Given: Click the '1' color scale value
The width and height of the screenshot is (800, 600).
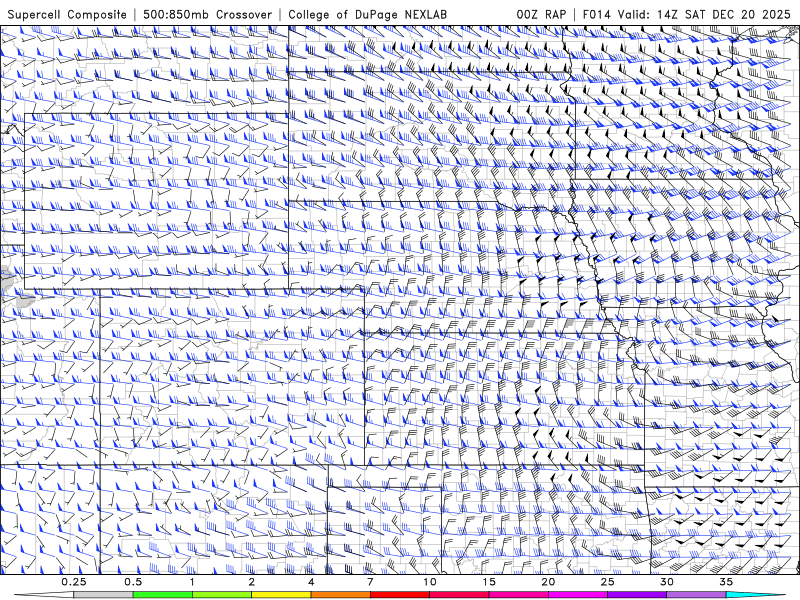Looking at the screenshot, I should pos(192,582).
